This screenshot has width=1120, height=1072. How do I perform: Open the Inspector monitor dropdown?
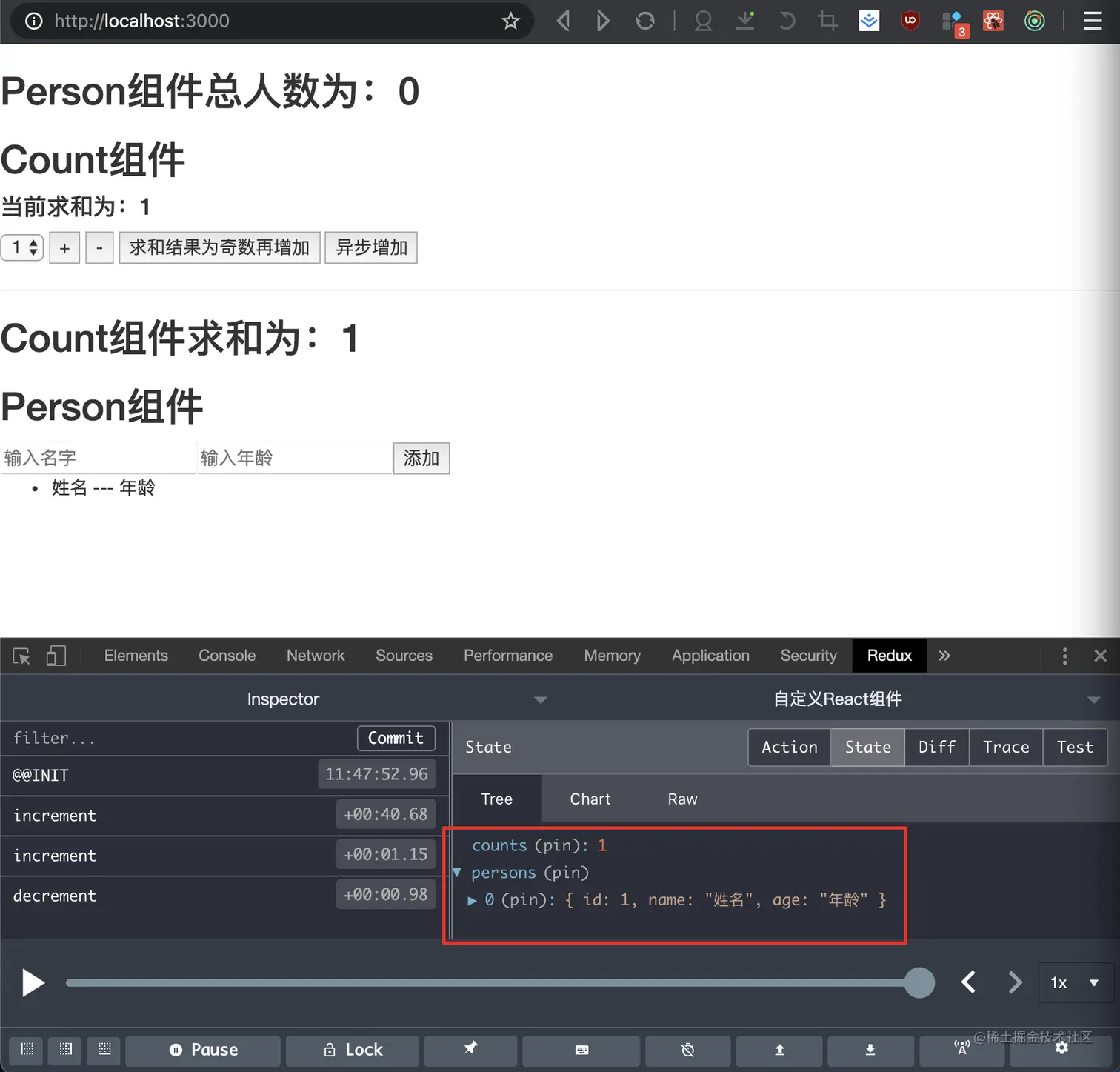pyautogui.click(x=283, y=699)
